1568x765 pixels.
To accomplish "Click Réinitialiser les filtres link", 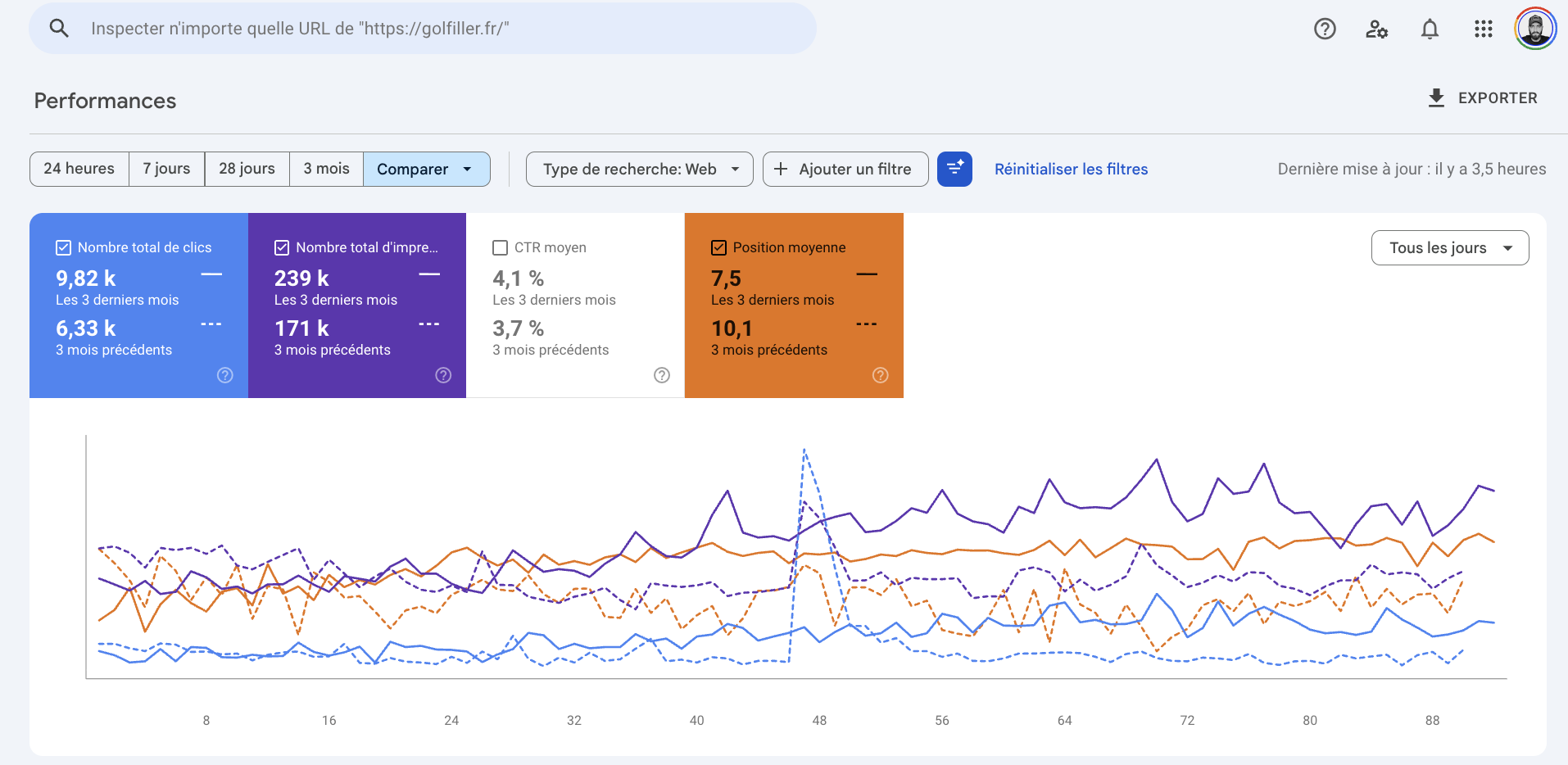I will point(1072,169).
